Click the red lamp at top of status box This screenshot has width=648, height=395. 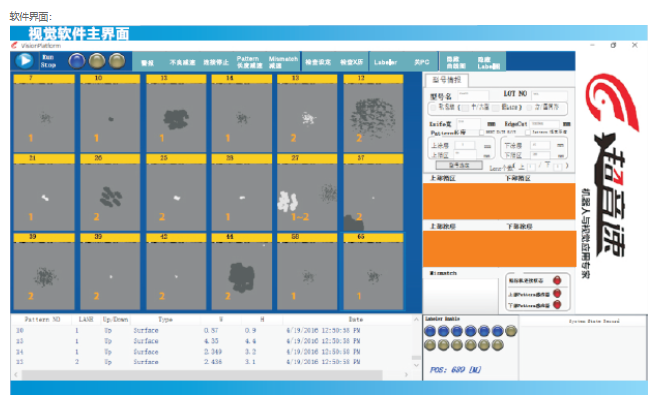click(557, 281)
